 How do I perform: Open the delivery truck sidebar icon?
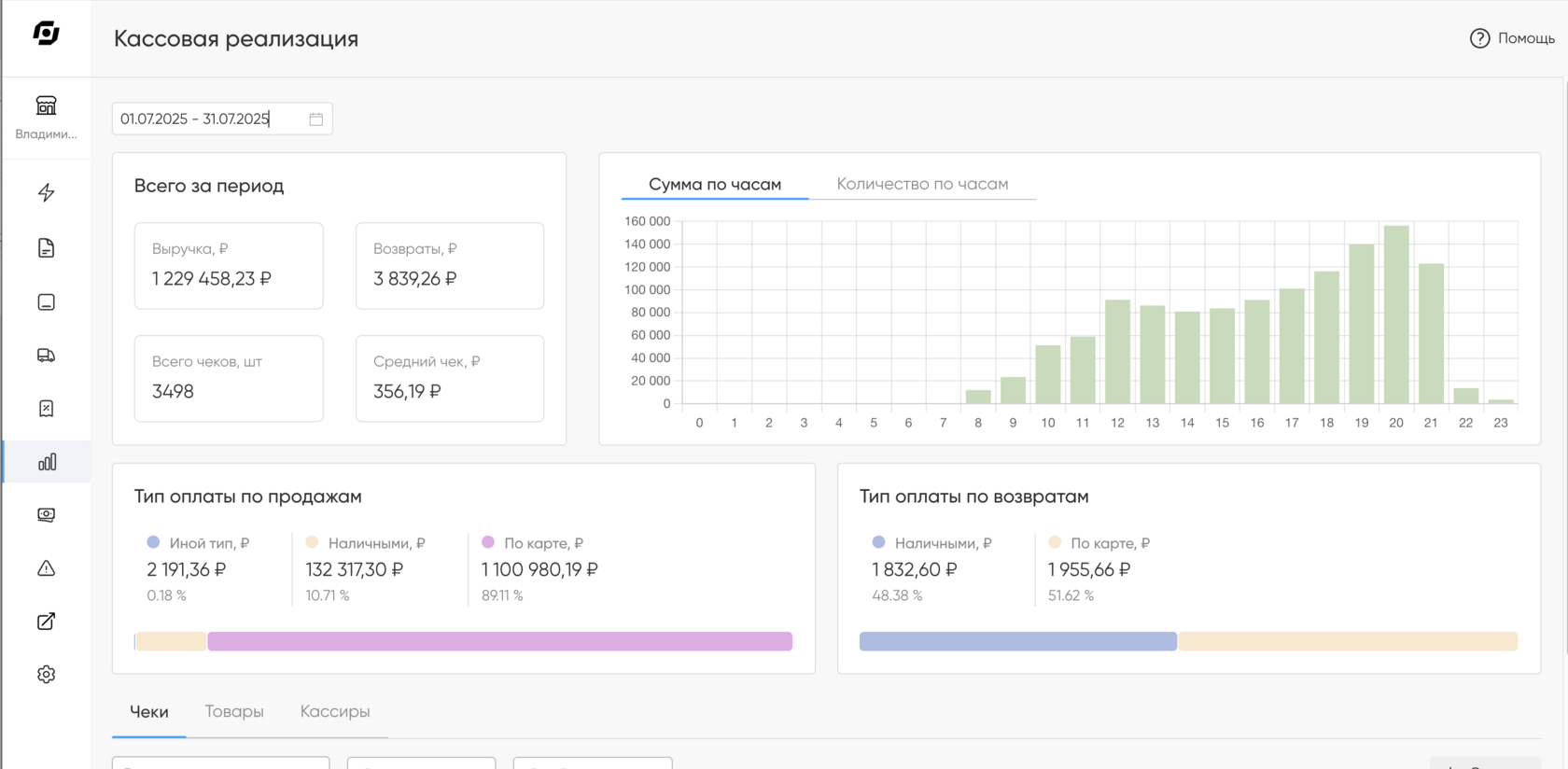click(46, 356)
